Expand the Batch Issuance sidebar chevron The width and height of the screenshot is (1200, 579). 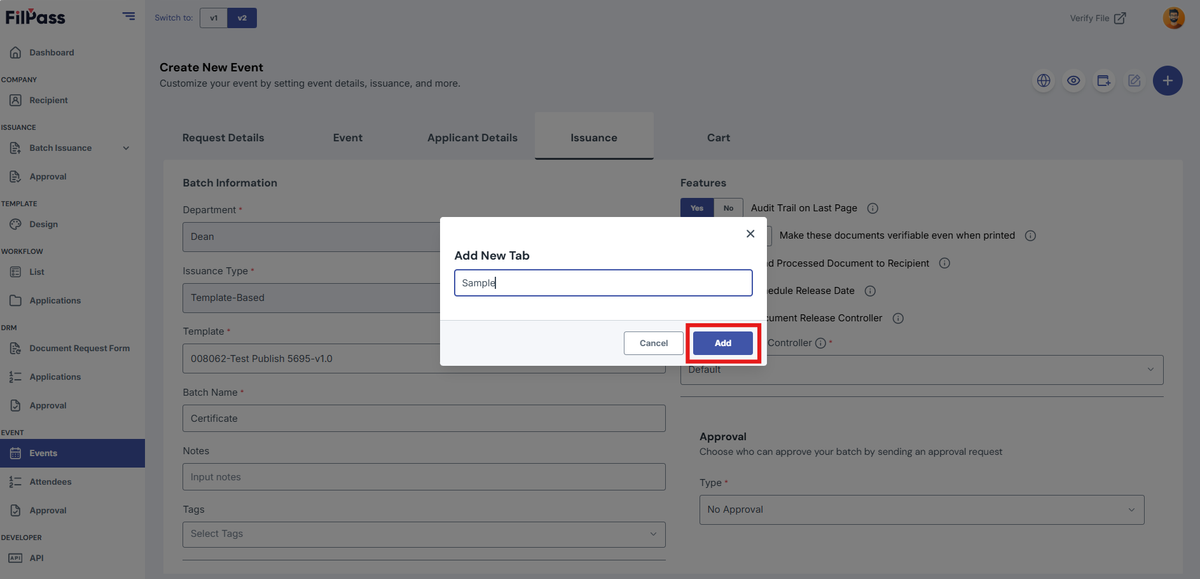coord(126,148)
